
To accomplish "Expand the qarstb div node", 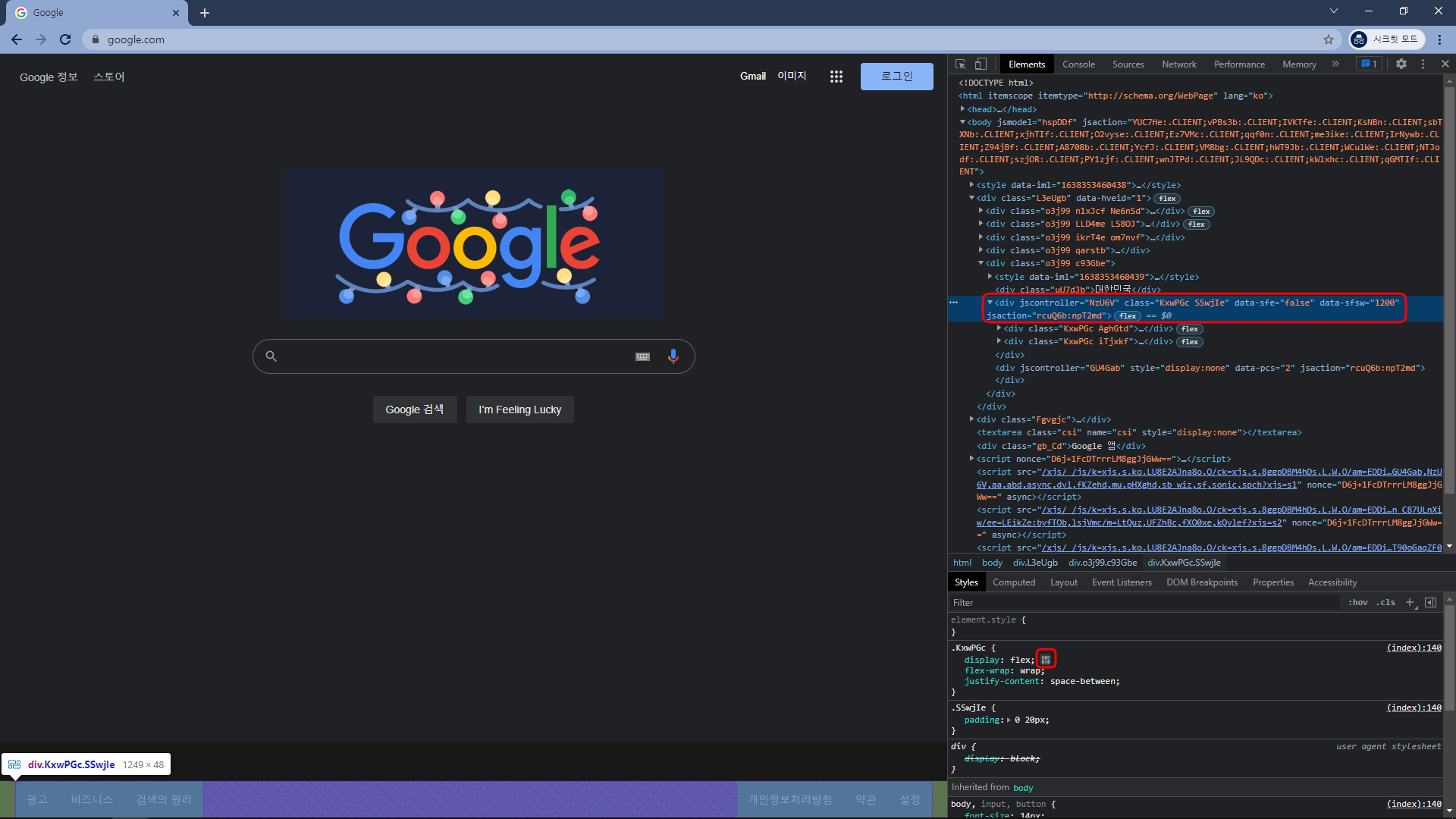I will tap(981, 250).
